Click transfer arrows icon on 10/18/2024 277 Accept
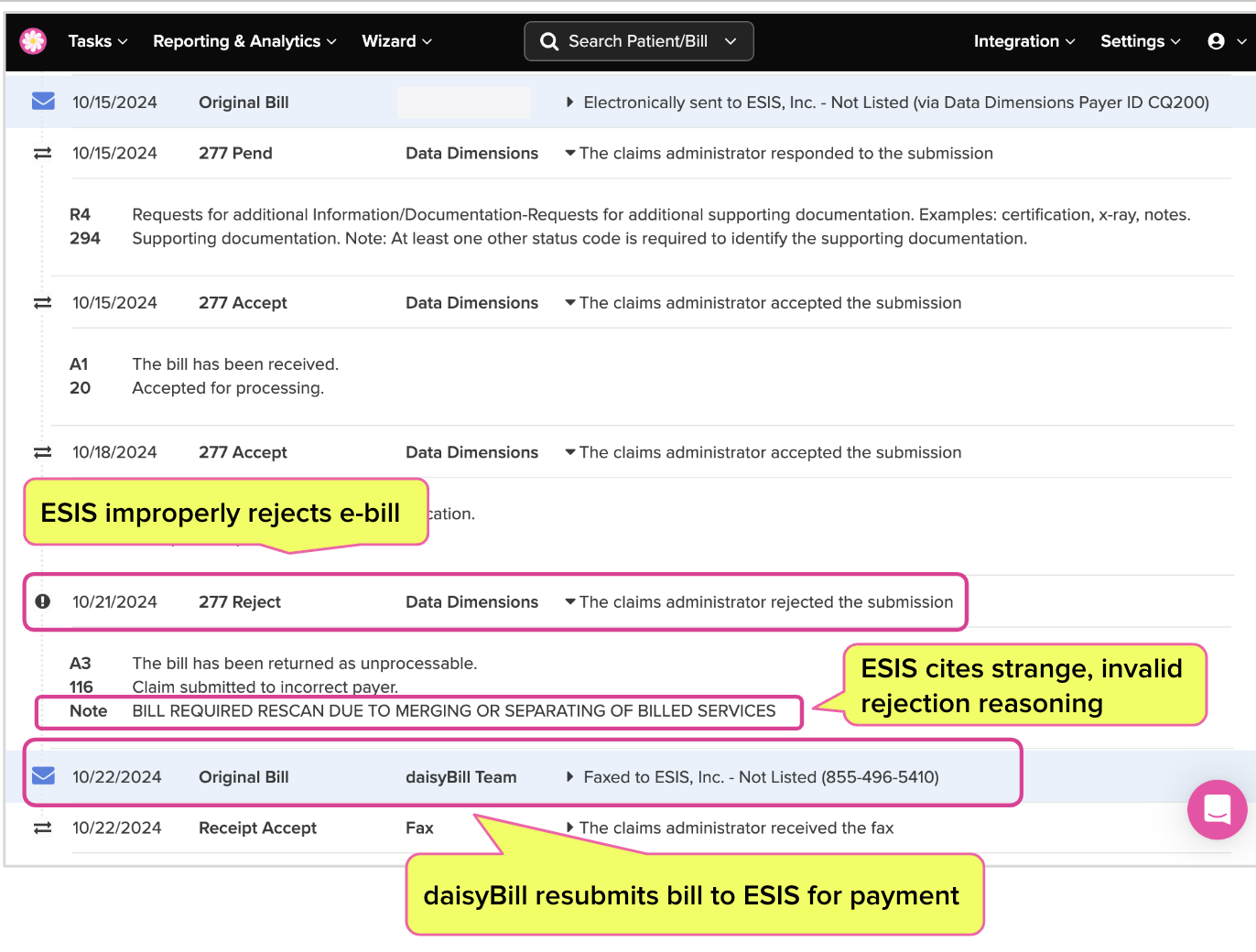This screenshot has width=1256, height=952. [x=42, y=452]
